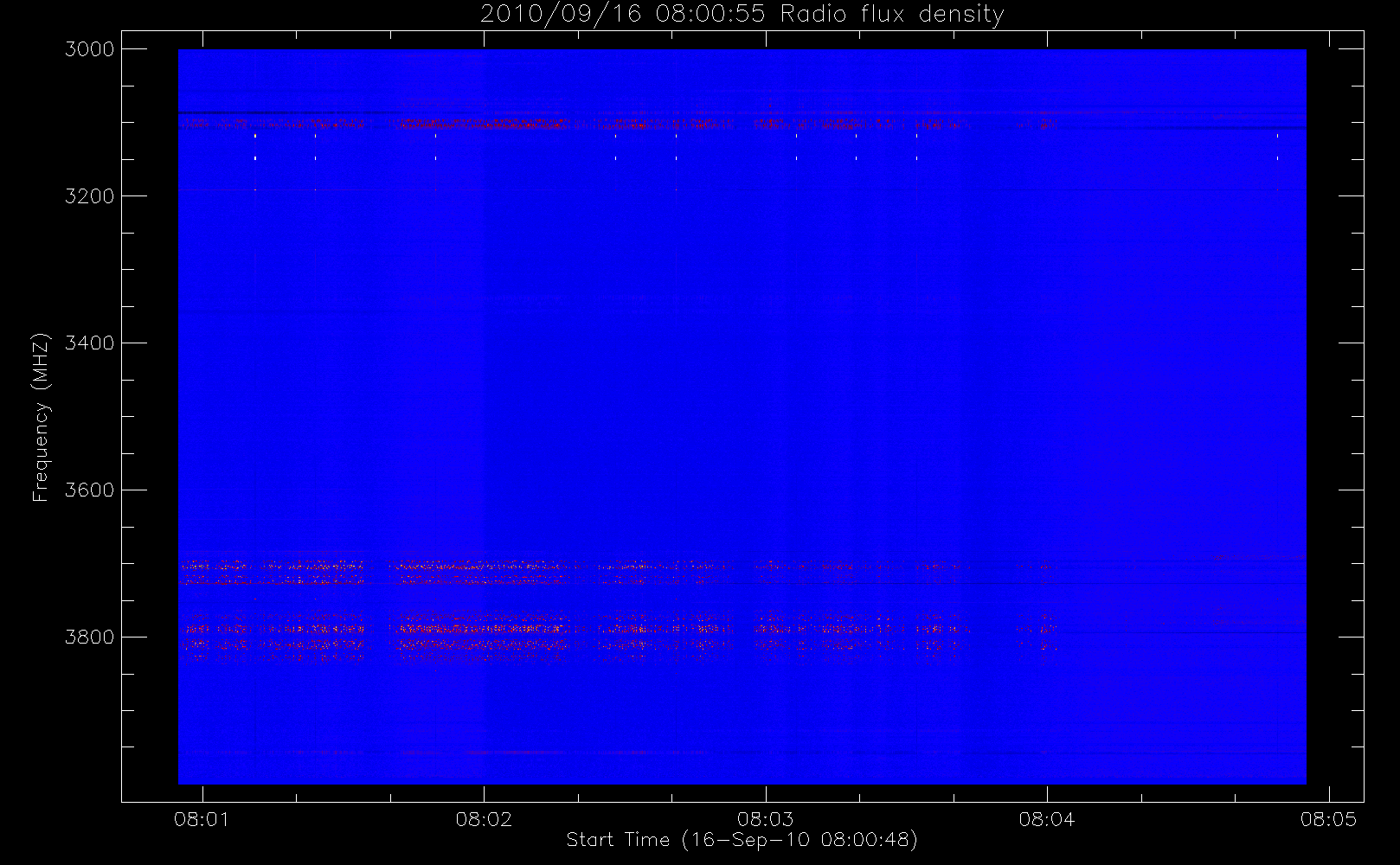
Task: Click the 08:04 time tick label
Action: [1047, 819]
